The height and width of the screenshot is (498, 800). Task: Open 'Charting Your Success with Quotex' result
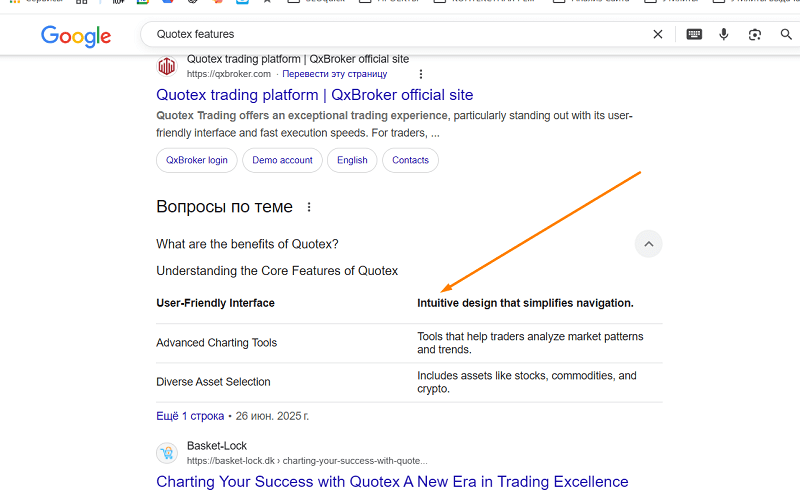tap(392, 482)
